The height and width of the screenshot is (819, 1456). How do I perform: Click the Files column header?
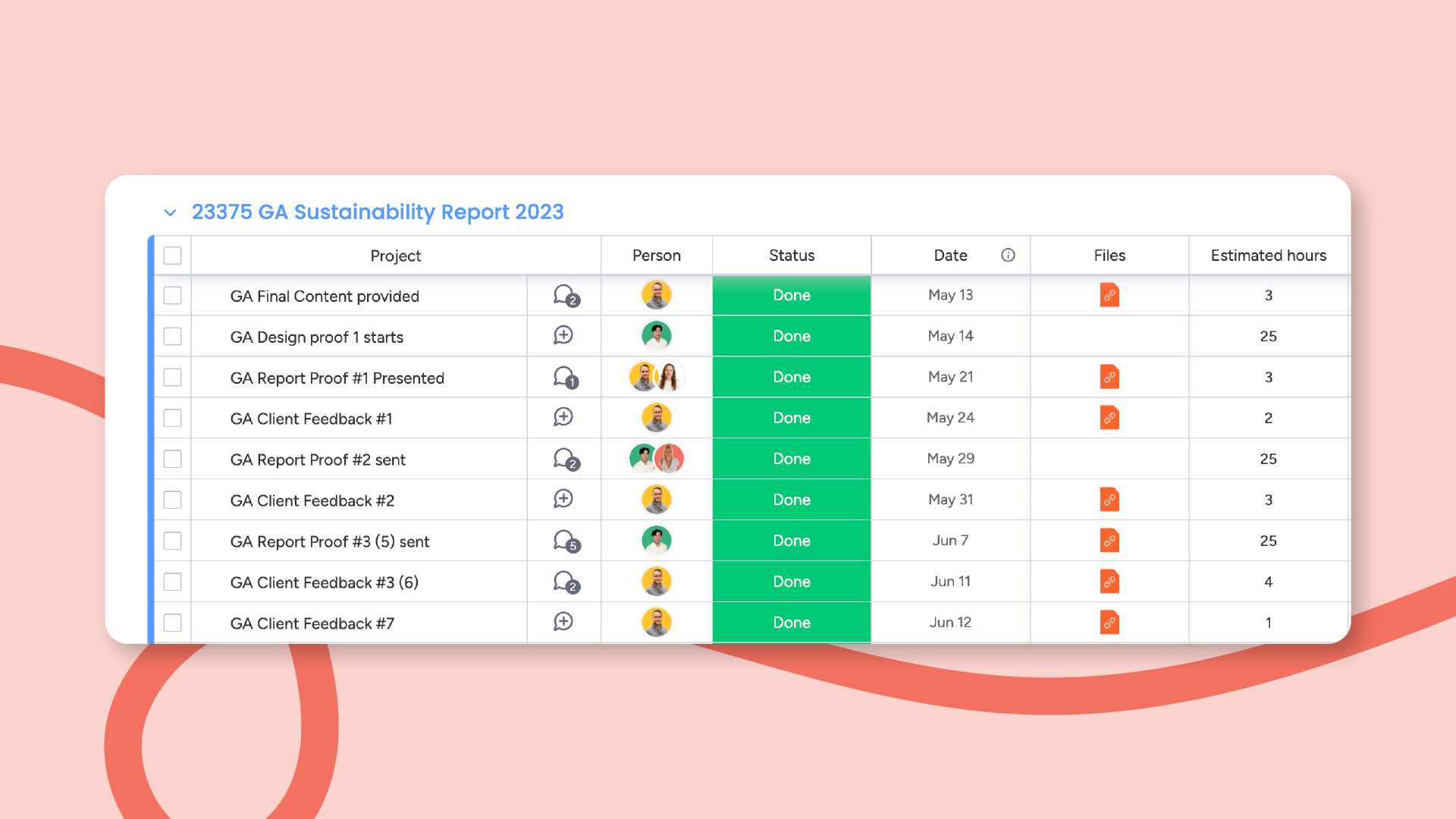[x=1109, y=256]
